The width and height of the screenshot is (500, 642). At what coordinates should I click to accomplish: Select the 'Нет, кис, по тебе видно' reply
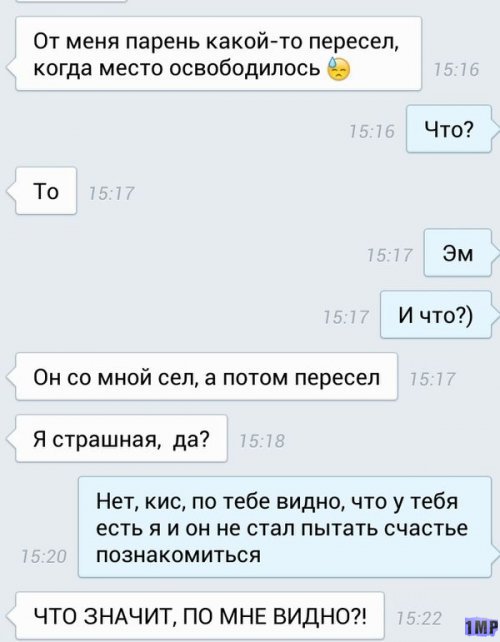(285, 527)
